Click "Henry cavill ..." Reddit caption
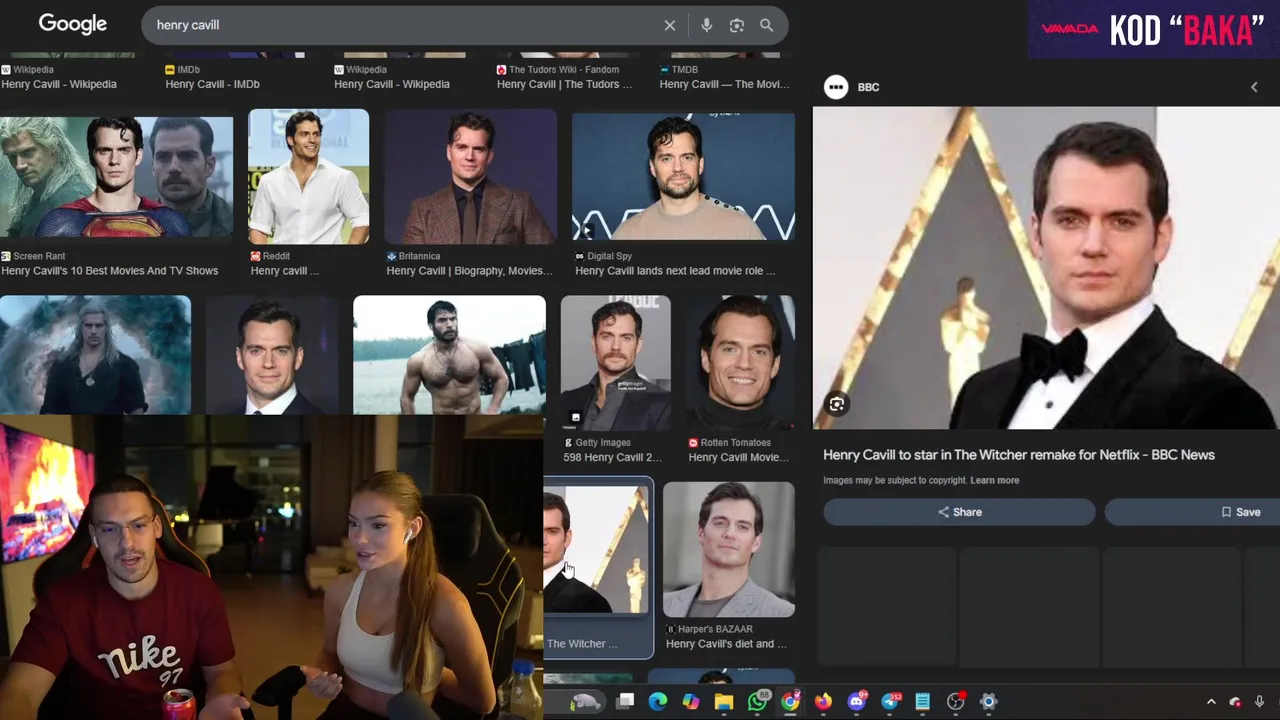Screen dimensions: 1280x720 tap(285, 271)
